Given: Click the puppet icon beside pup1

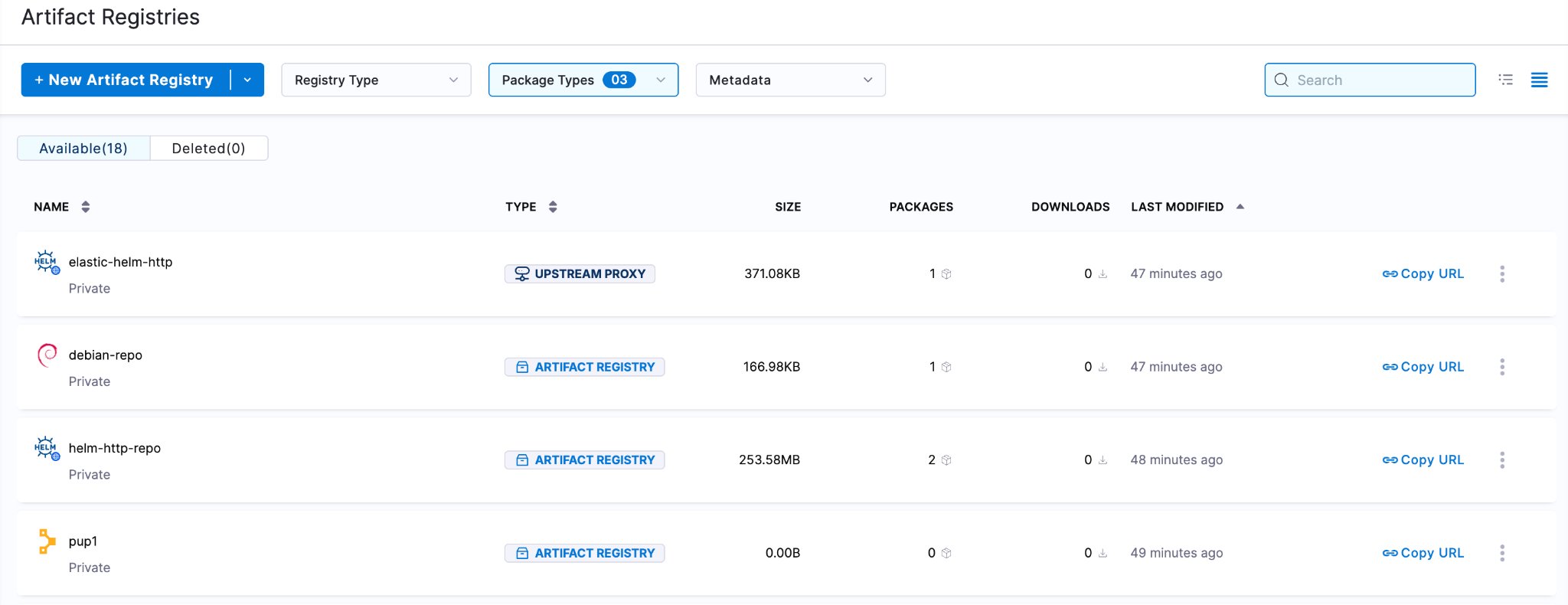Looking at the screenshot, I should click(x=47, y=541).
